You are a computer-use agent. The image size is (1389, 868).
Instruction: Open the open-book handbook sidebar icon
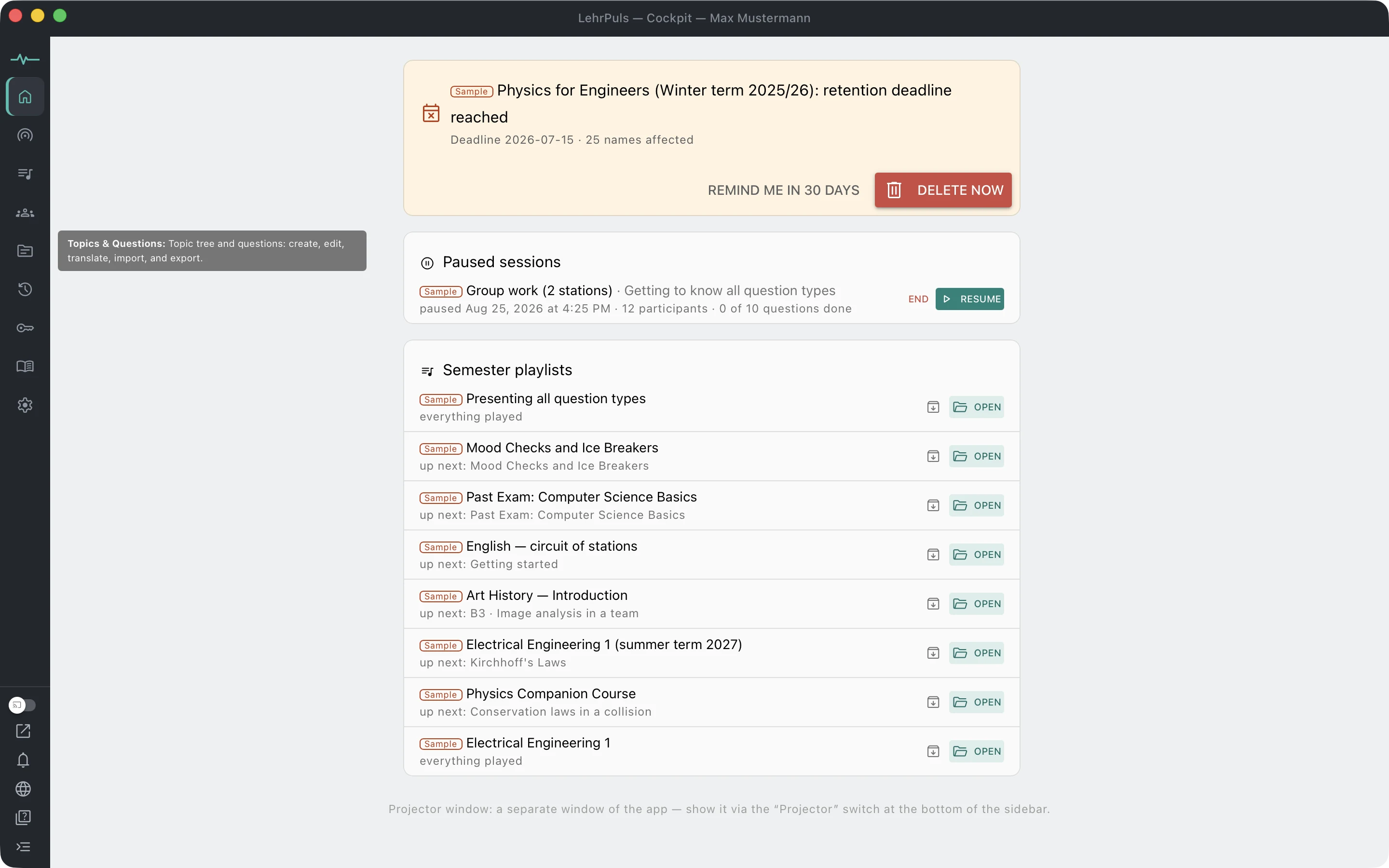25,366
